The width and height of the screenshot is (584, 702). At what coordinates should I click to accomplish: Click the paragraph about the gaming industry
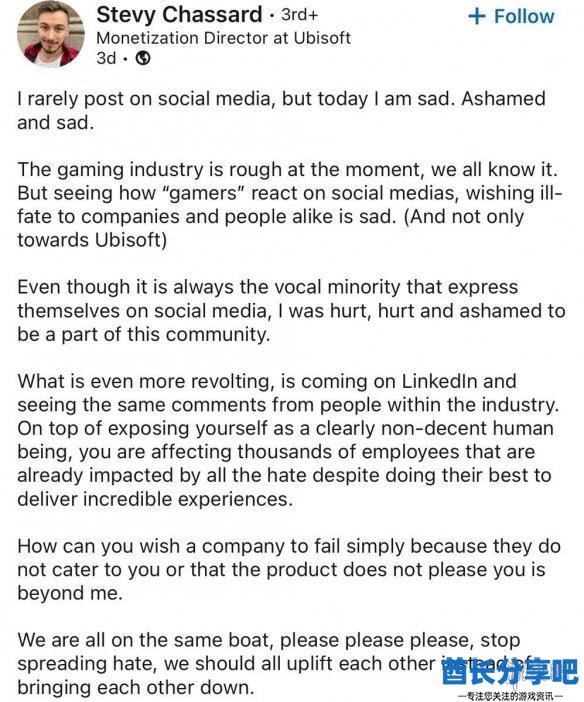point(289,205)
